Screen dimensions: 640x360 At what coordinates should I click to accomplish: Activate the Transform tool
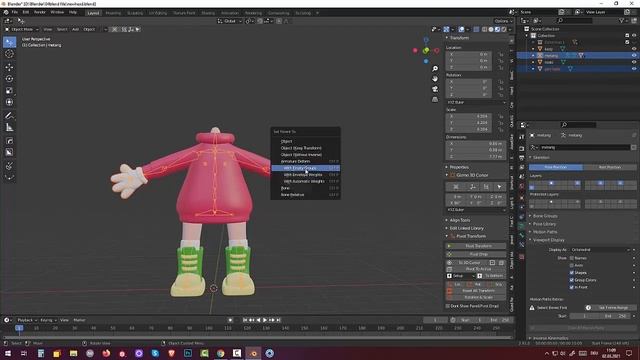tap(9, 102)
